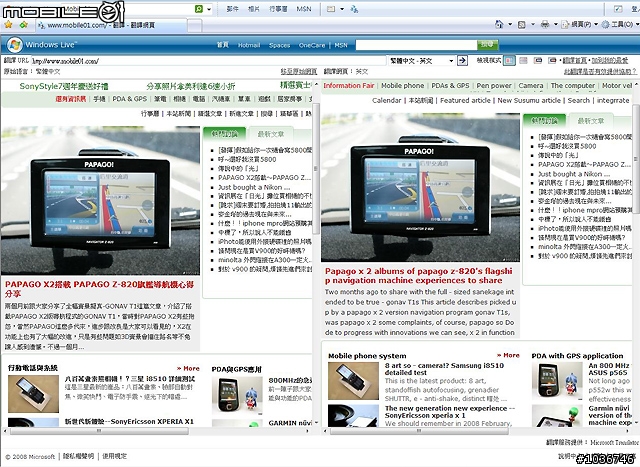Click the translate icon in Live toolbar

[x=354, y=9]
